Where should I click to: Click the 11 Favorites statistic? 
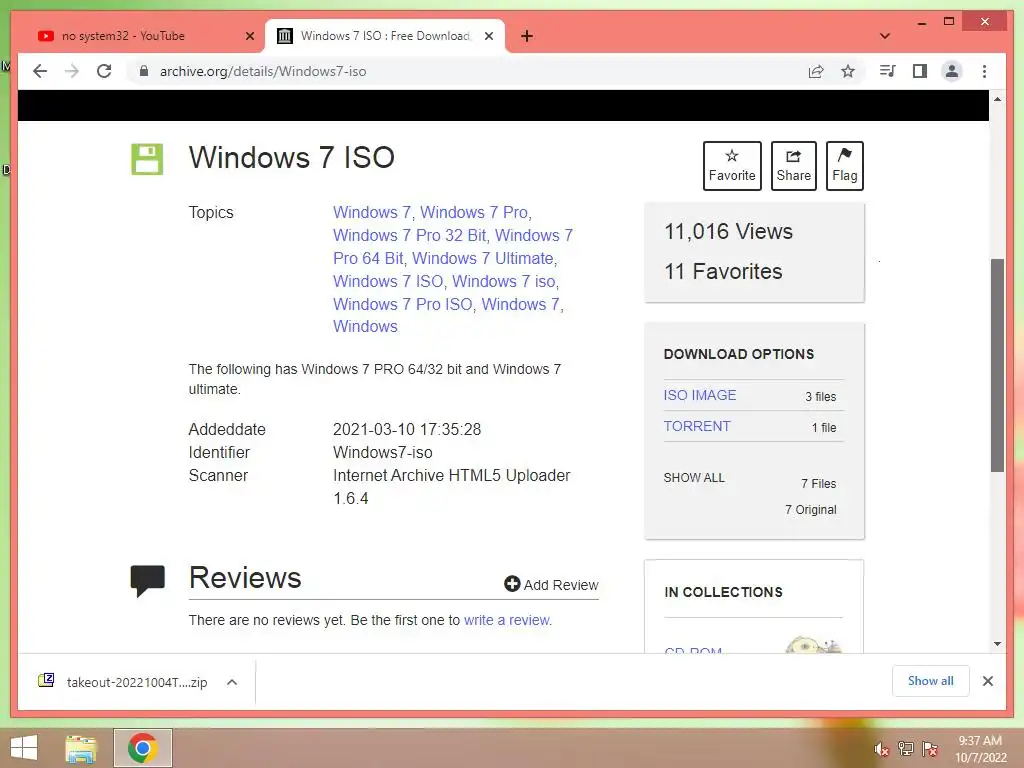(723, 272)
